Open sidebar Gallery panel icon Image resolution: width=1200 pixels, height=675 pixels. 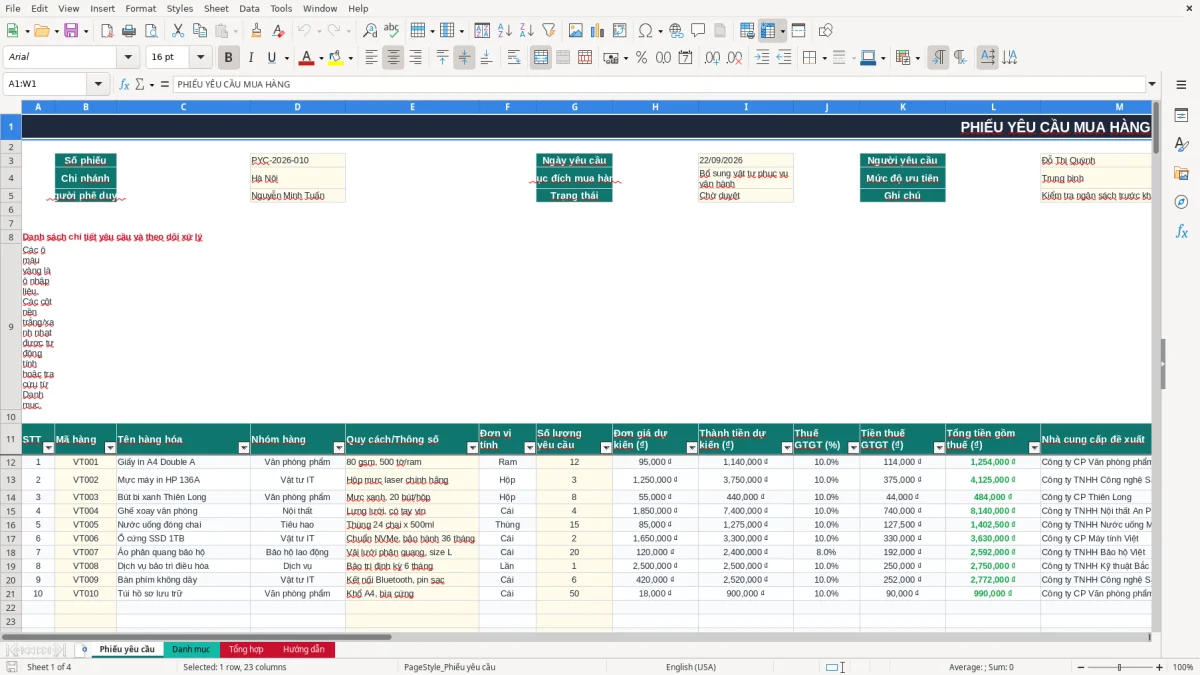(x=1181, y=174)
